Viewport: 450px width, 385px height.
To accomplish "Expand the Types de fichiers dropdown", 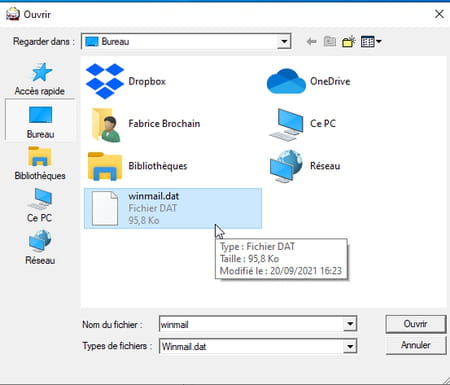I will point(350,346).
